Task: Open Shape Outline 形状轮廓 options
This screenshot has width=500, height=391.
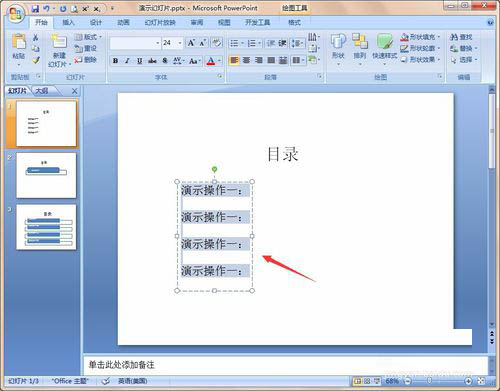Action: point(420,48)
